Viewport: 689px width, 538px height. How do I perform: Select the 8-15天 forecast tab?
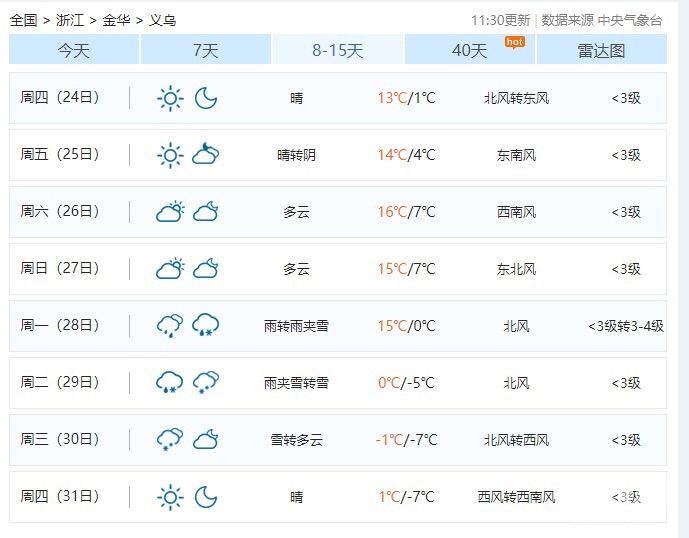click(x=338, y=50)
